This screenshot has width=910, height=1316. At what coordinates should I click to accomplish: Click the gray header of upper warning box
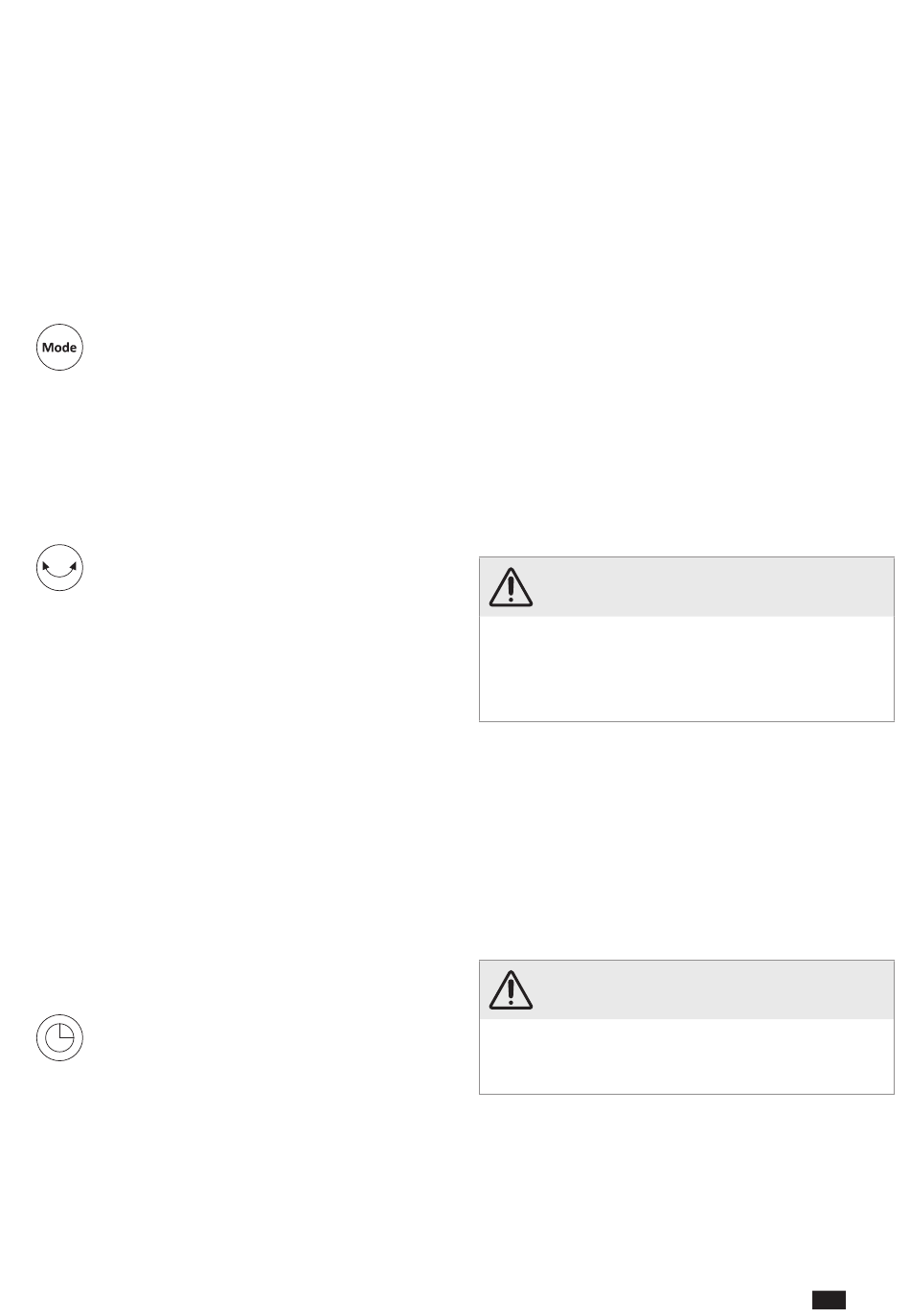[687, 586]
